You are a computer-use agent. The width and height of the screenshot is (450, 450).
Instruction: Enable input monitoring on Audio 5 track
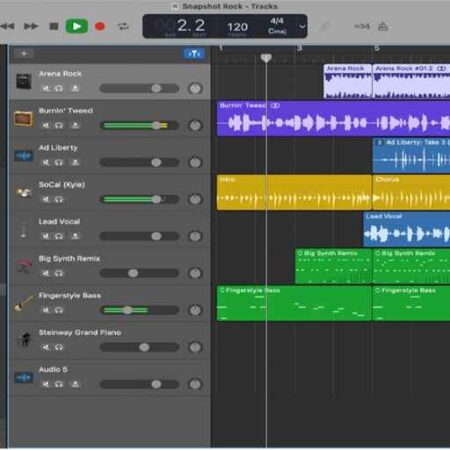click(x=75, y=384)
